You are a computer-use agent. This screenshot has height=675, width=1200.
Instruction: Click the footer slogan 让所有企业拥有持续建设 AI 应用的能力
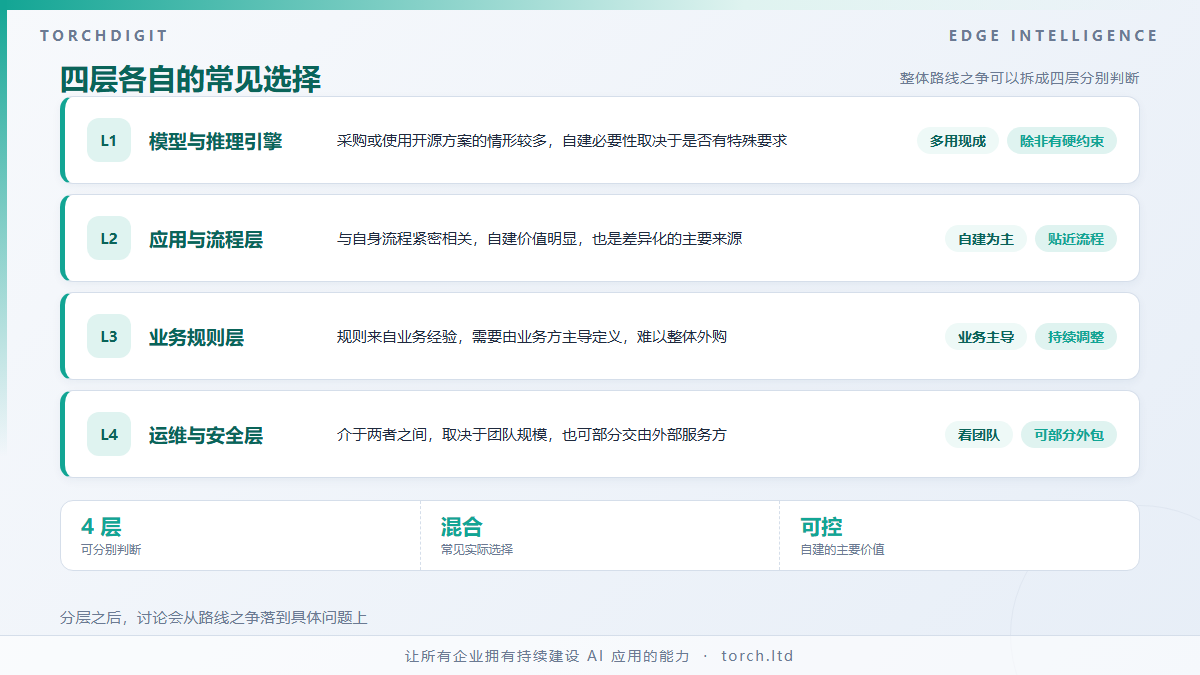[547, 656]
